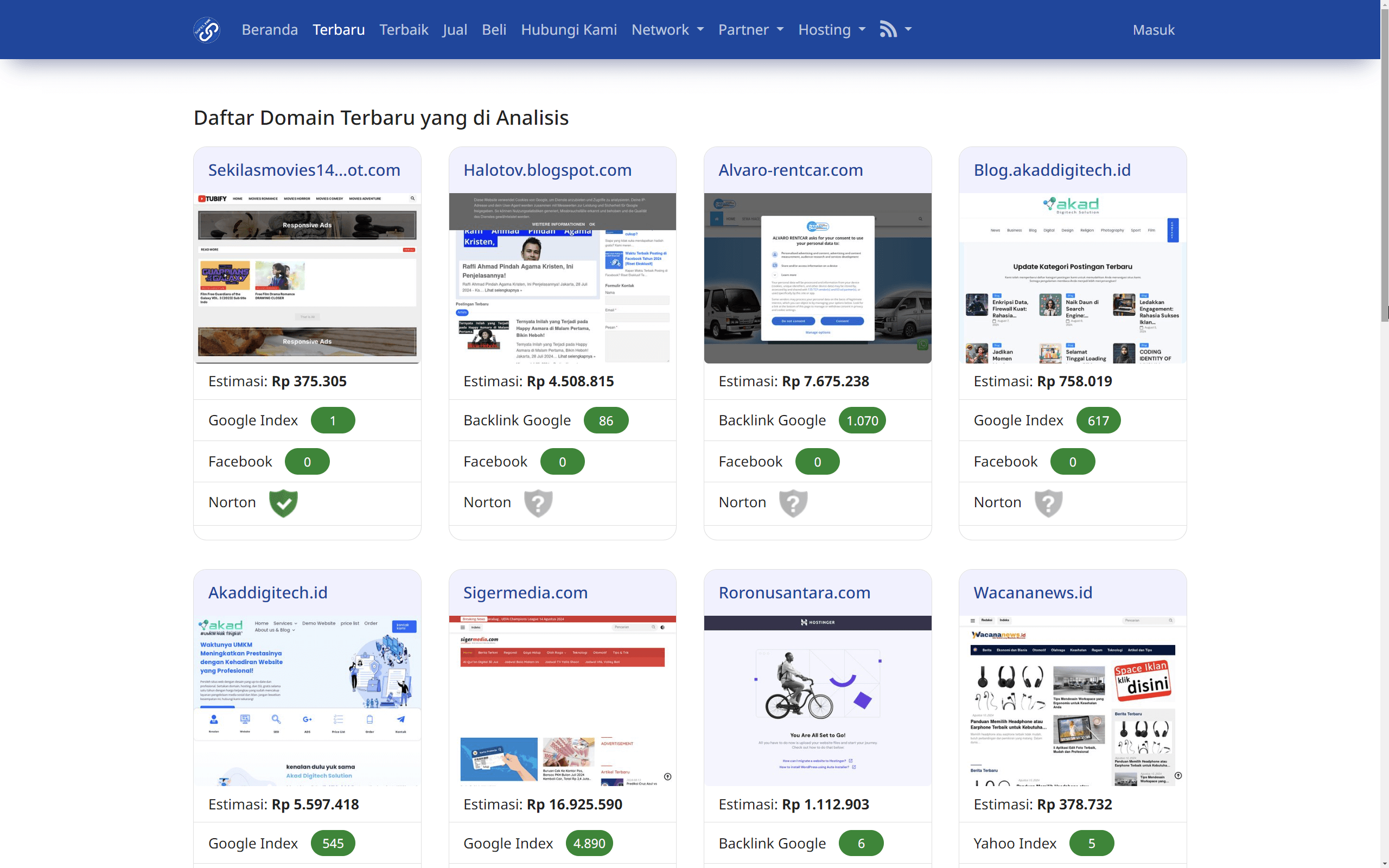Viewport: 1389px width, 868px height.
Task: Click the green Norton shield on Sekilasmovies14 card
Action: point(283,502)
